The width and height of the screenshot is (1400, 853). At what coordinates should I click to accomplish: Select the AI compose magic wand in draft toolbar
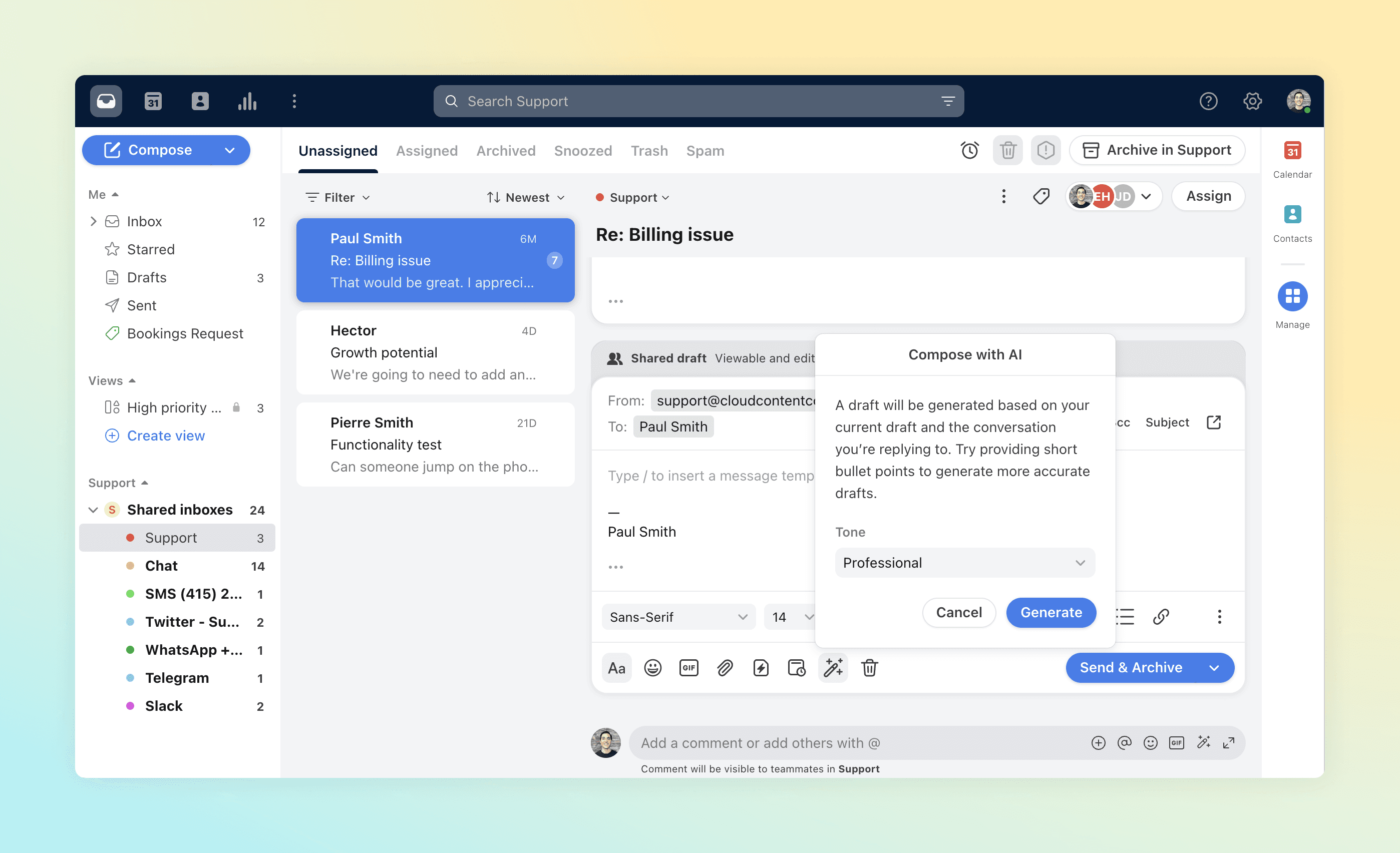pos(833,668)
